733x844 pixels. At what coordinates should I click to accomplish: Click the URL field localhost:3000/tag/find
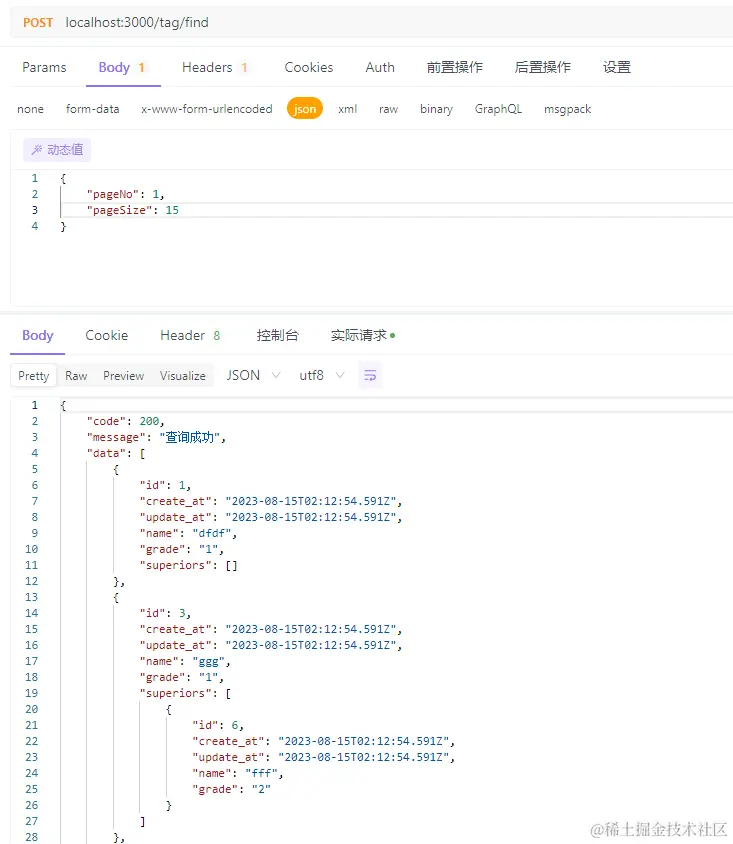pyautogui.click(x=137, y=23)
